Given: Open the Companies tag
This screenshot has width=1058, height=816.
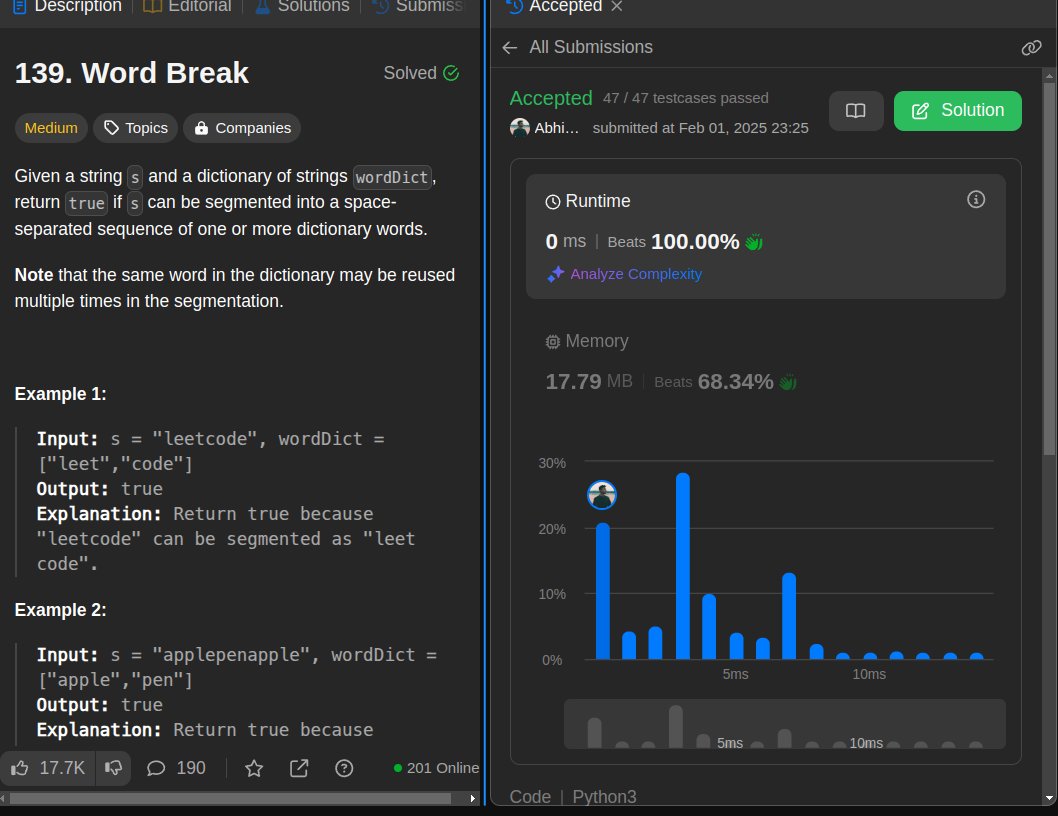Looking at the screenshot, I should (242, 128).
